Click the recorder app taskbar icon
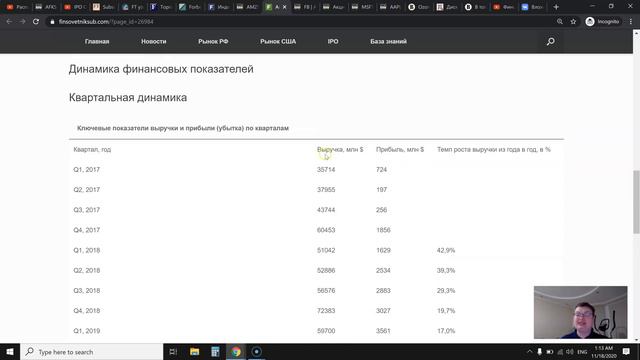640x360 pixels. (x=256, y=351)
